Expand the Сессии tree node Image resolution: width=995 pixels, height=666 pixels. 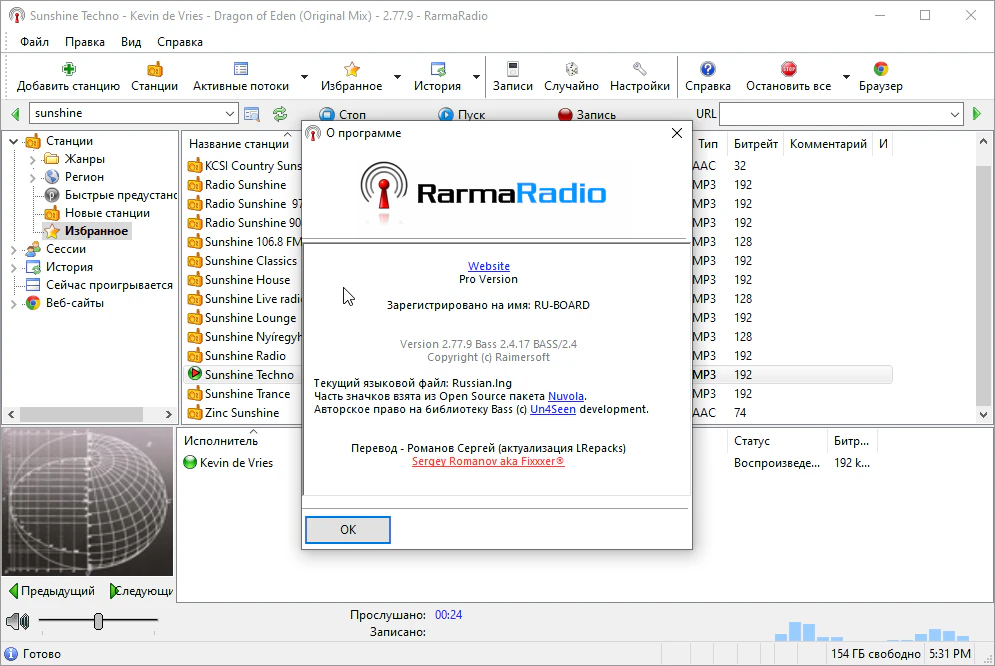pyautogui.click(x=13, y=249)
